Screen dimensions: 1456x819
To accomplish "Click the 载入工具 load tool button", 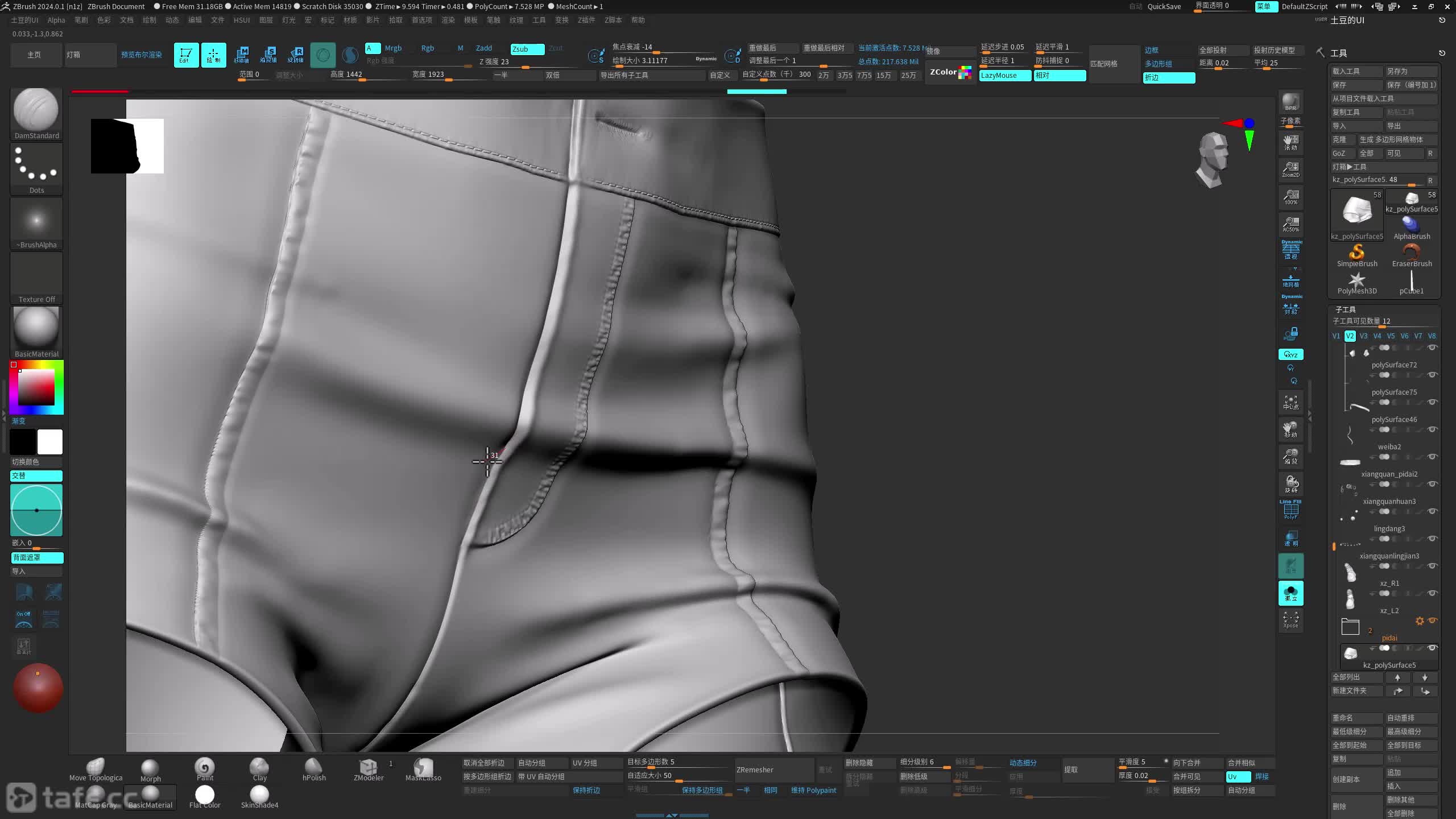I will point(1357,71).
